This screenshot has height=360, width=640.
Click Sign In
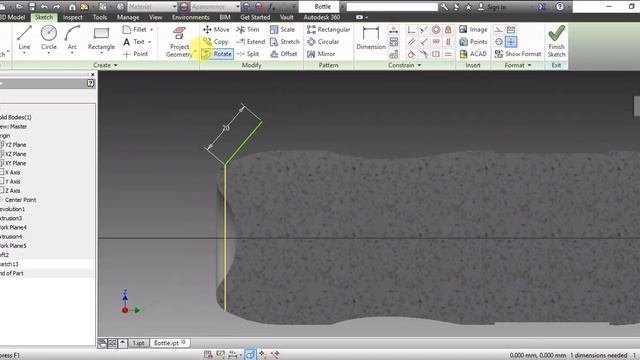click(492, 7)
